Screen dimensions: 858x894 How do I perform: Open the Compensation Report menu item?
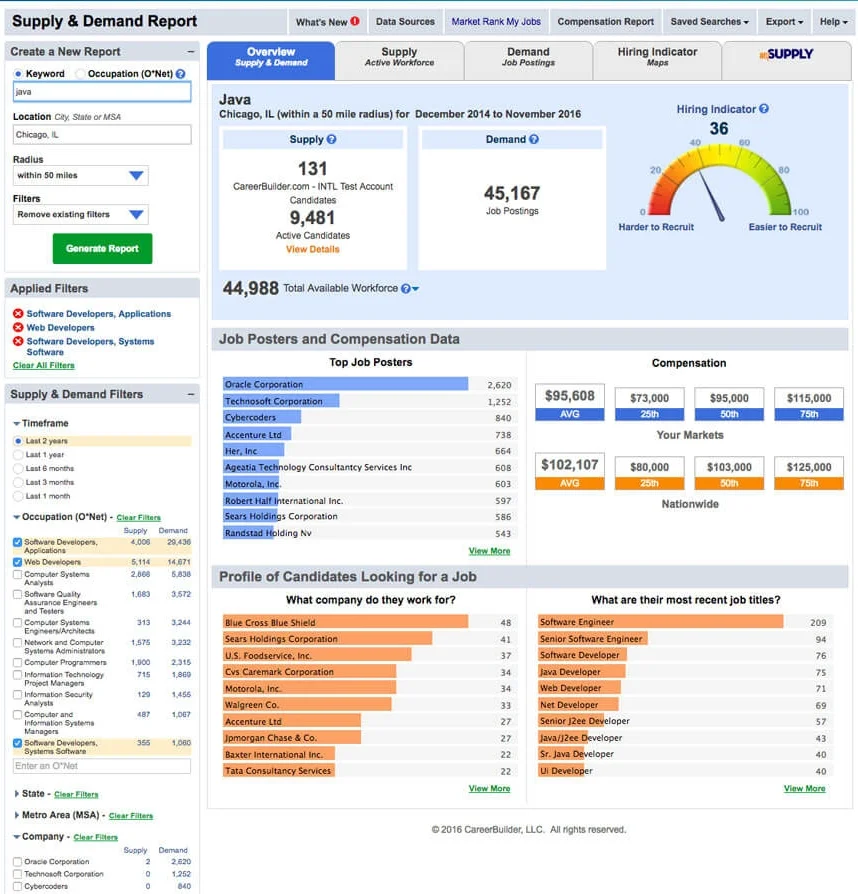[605, 22]
